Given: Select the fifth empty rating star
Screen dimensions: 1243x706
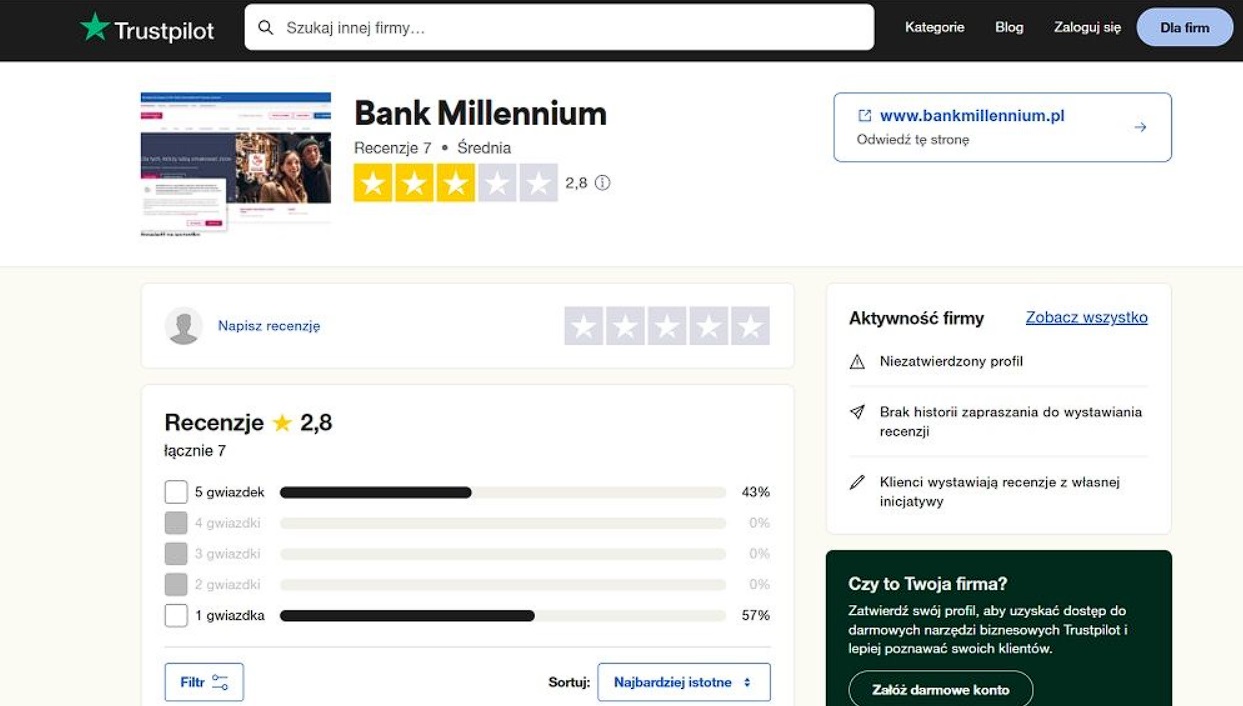Looking at the screenshot, I should [750, 326].
